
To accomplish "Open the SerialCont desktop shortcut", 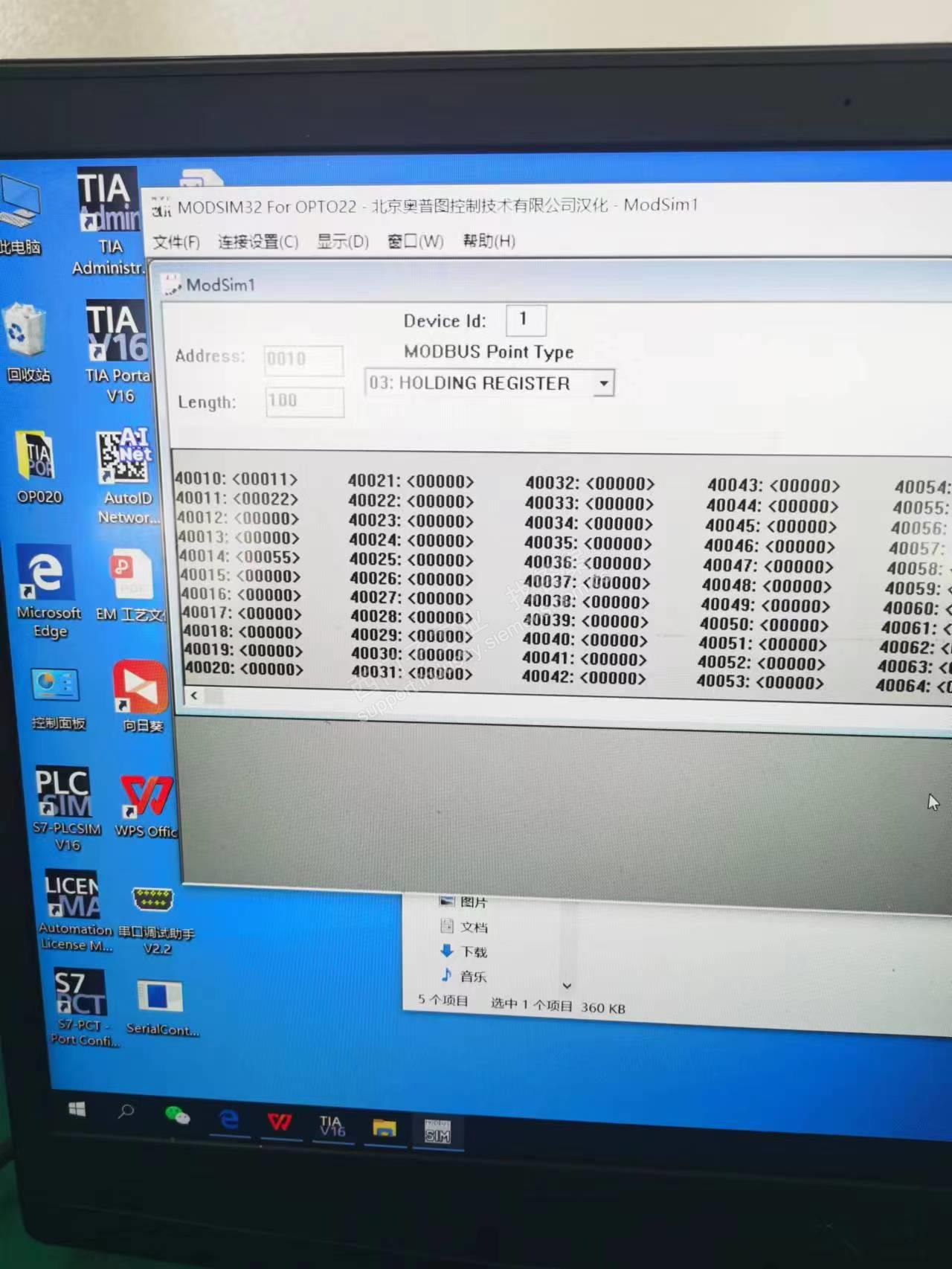I will 161,1007.
